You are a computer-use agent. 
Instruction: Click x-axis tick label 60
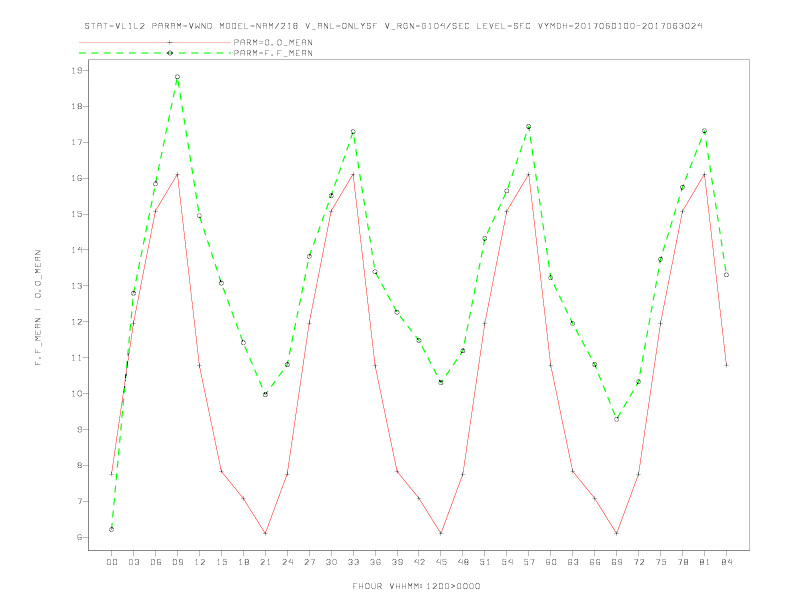(x=551, y=562)
